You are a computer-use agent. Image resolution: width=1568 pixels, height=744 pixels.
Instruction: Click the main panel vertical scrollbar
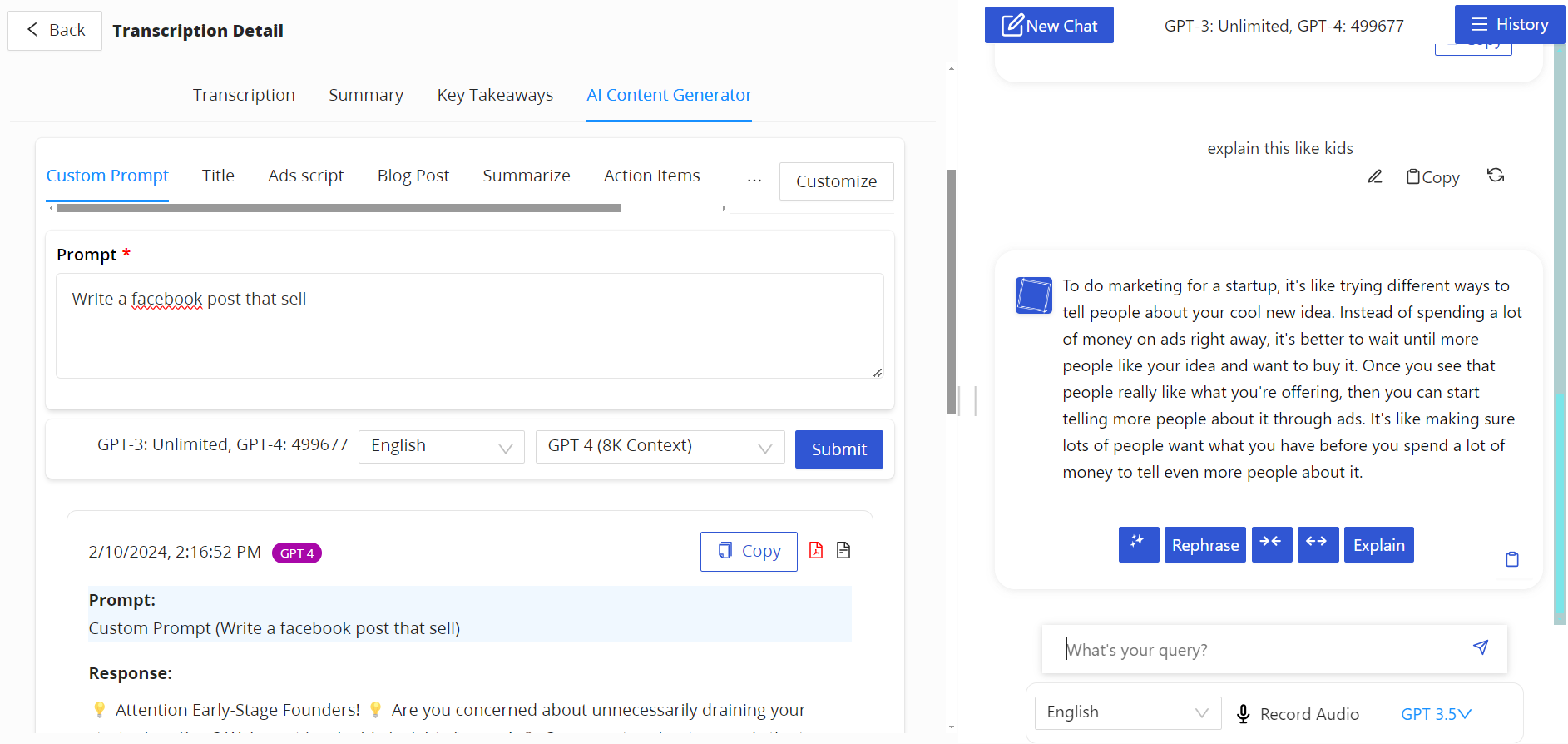952,291
